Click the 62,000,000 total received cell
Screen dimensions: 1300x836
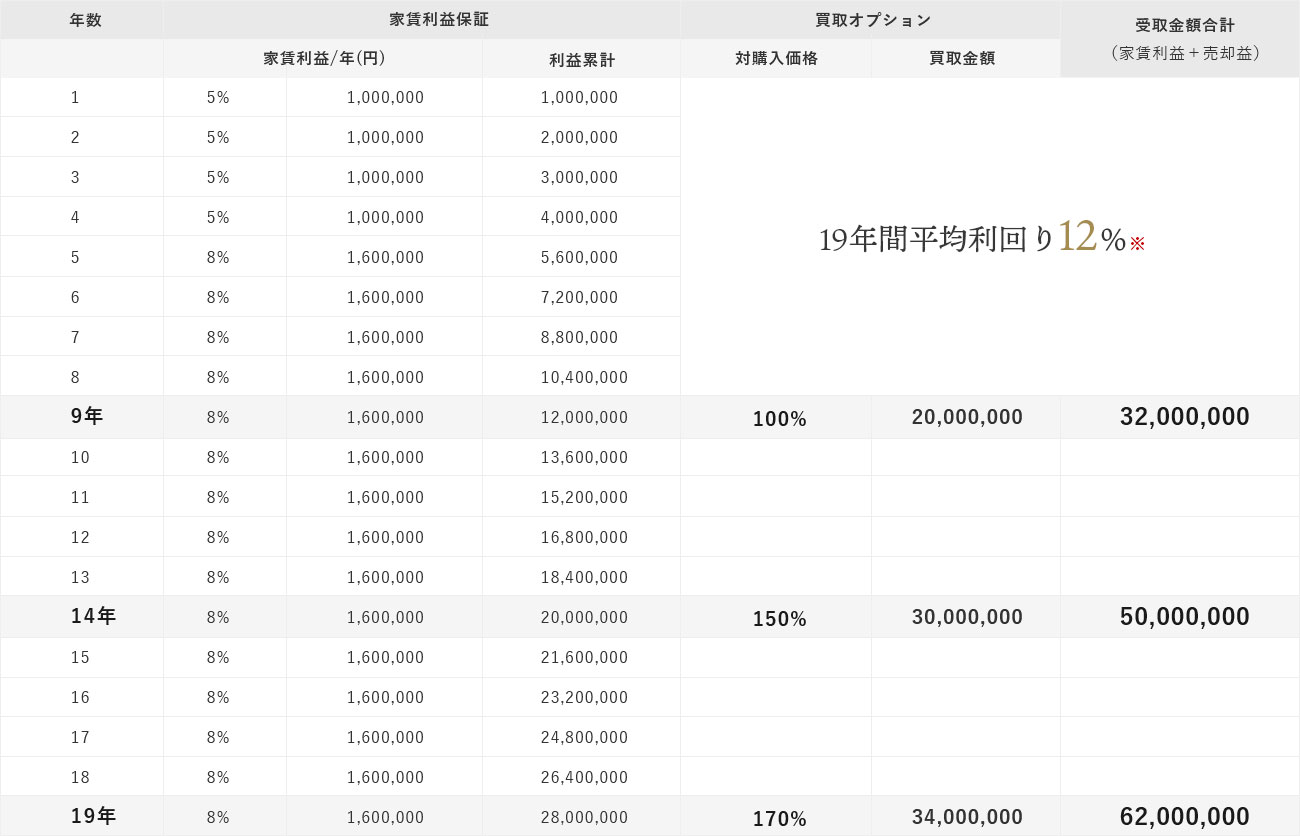tap(1184, 817)
